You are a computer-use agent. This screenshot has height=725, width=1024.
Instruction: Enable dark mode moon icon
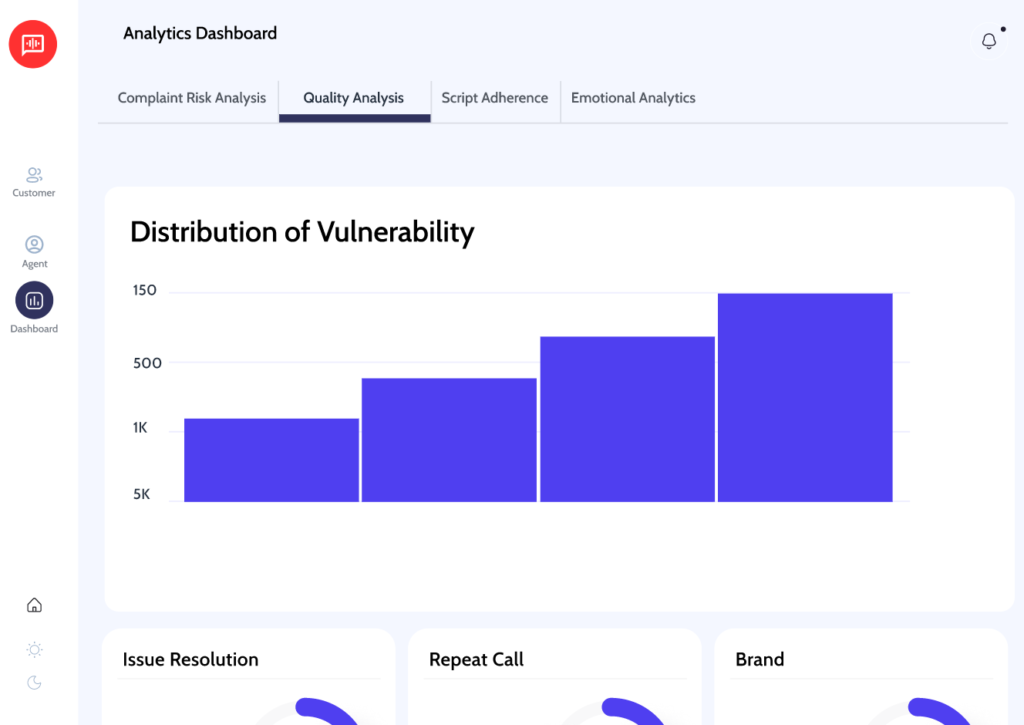pyautogui.click(x=34, y=683)
